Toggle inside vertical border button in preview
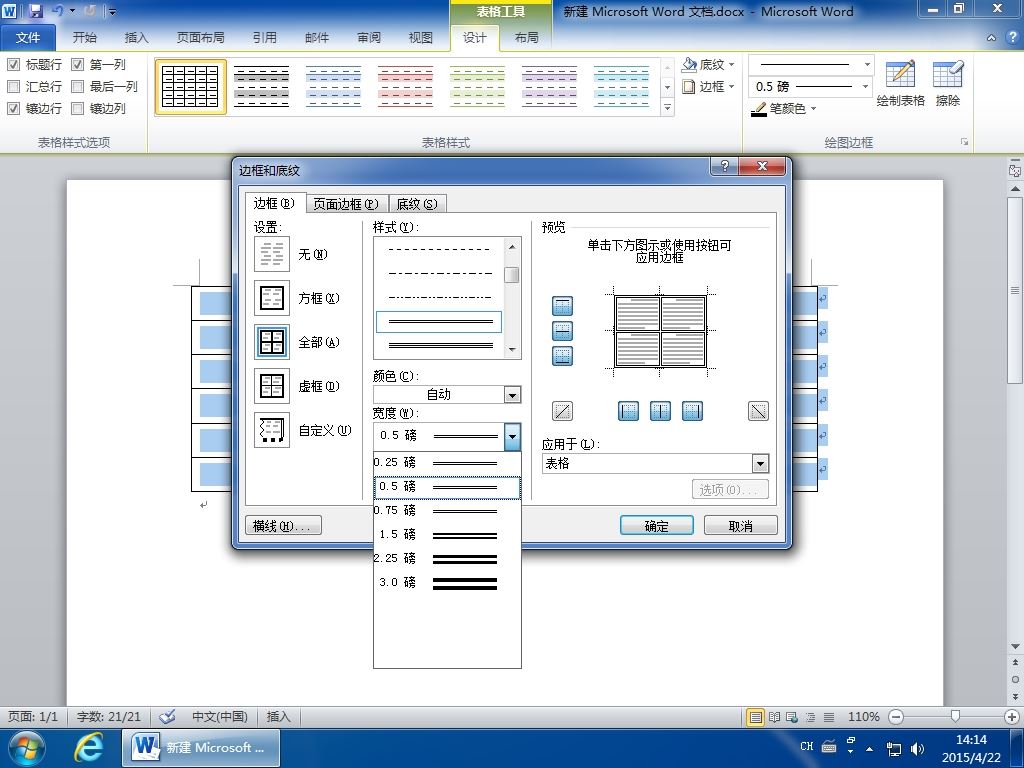Viewport: 1024px width, 768px height. tap(660, 411)
